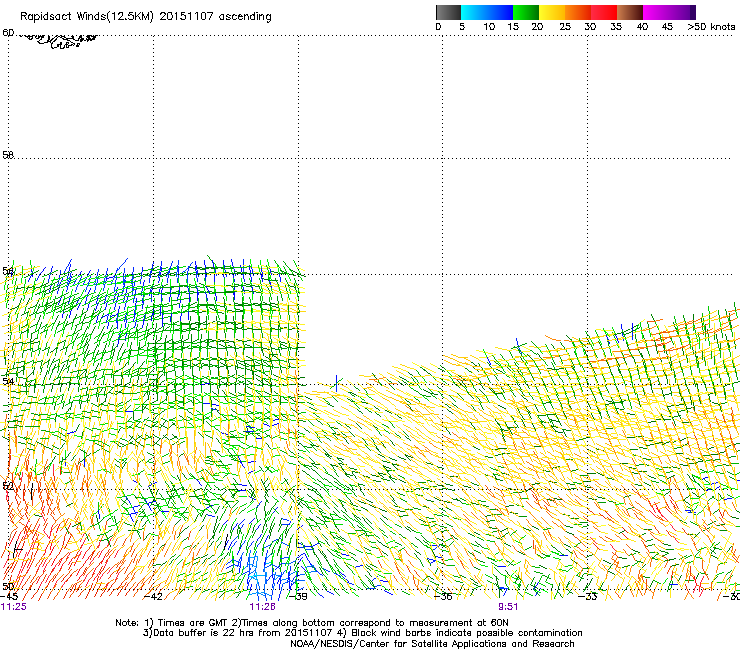Click the note 'Times are GMT' line
Image resolution: width=740 pixels, height=650 pixels.
(312, 623)
